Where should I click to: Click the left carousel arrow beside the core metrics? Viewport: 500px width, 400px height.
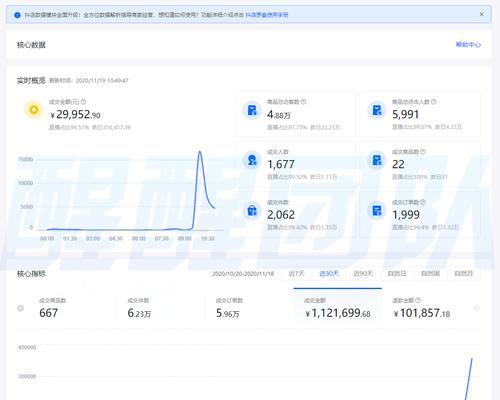(x=20, y=308)
